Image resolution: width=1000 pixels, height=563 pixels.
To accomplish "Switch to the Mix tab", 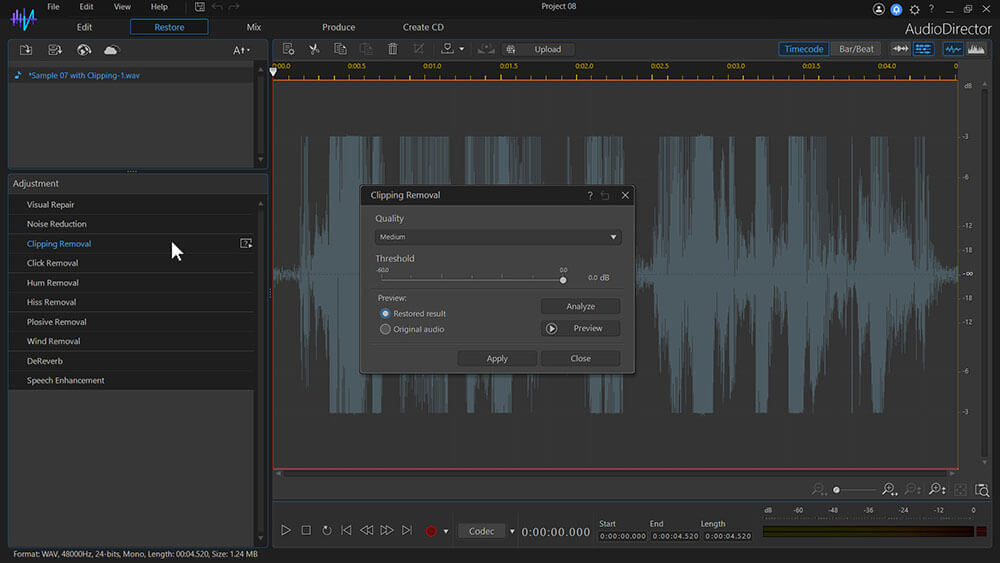I will point(254,27).
